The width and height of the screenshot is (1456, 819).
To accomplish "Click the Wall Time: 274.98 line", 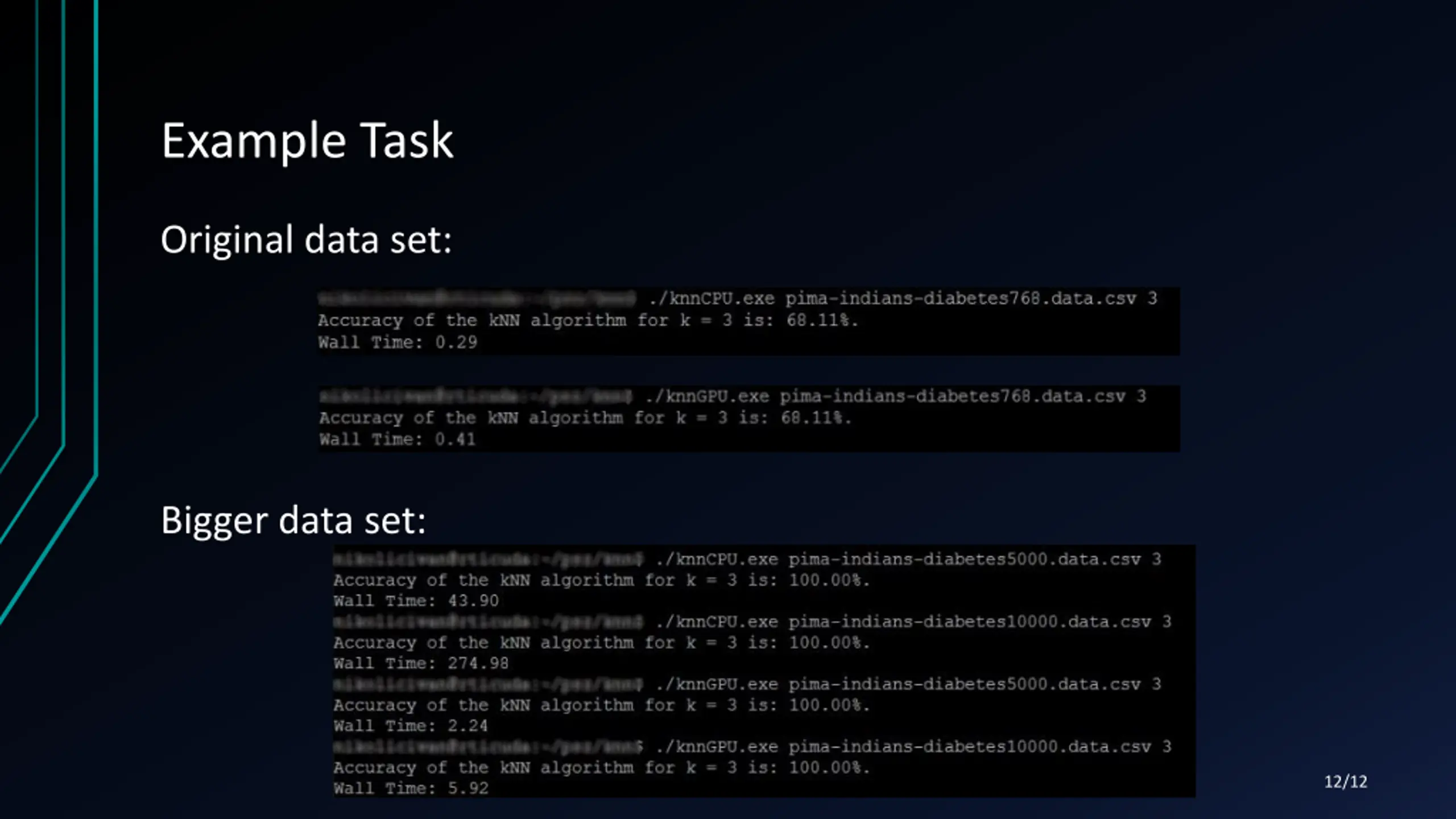I will click(x=421, y=663).
